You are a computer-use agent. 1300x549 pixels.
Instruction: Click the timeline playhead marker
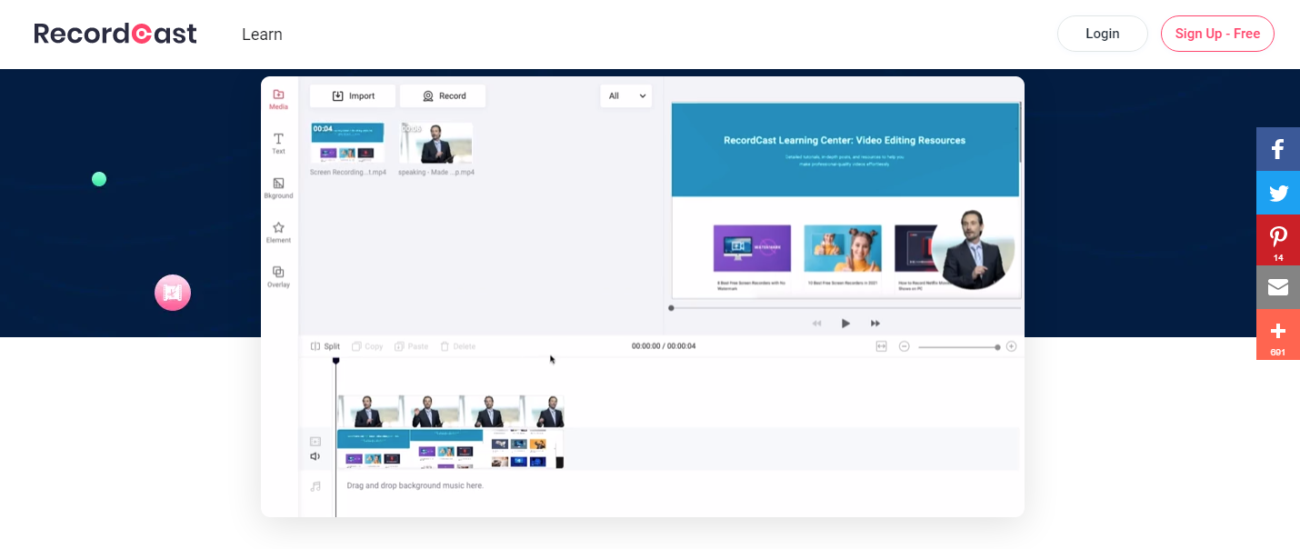point(336,360)
